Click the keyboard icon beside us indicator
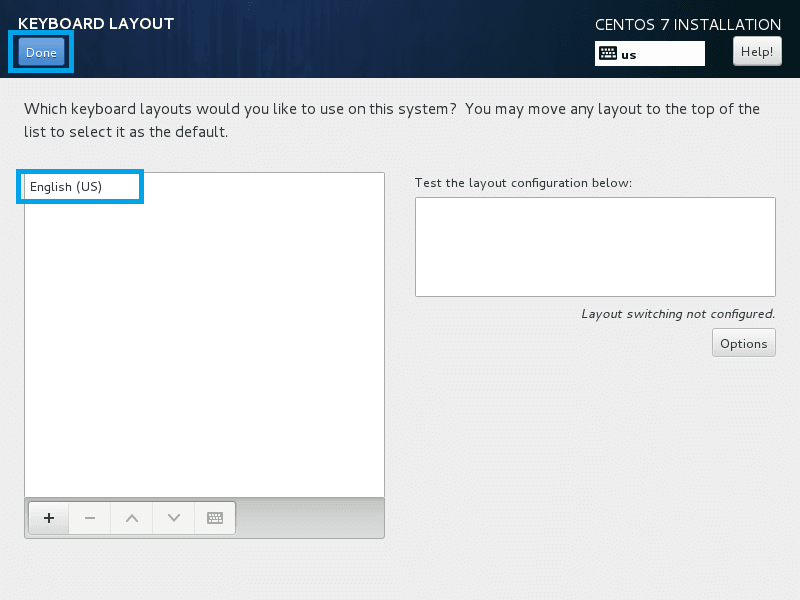Screen dimensions: 800x600 pos(608,53)
